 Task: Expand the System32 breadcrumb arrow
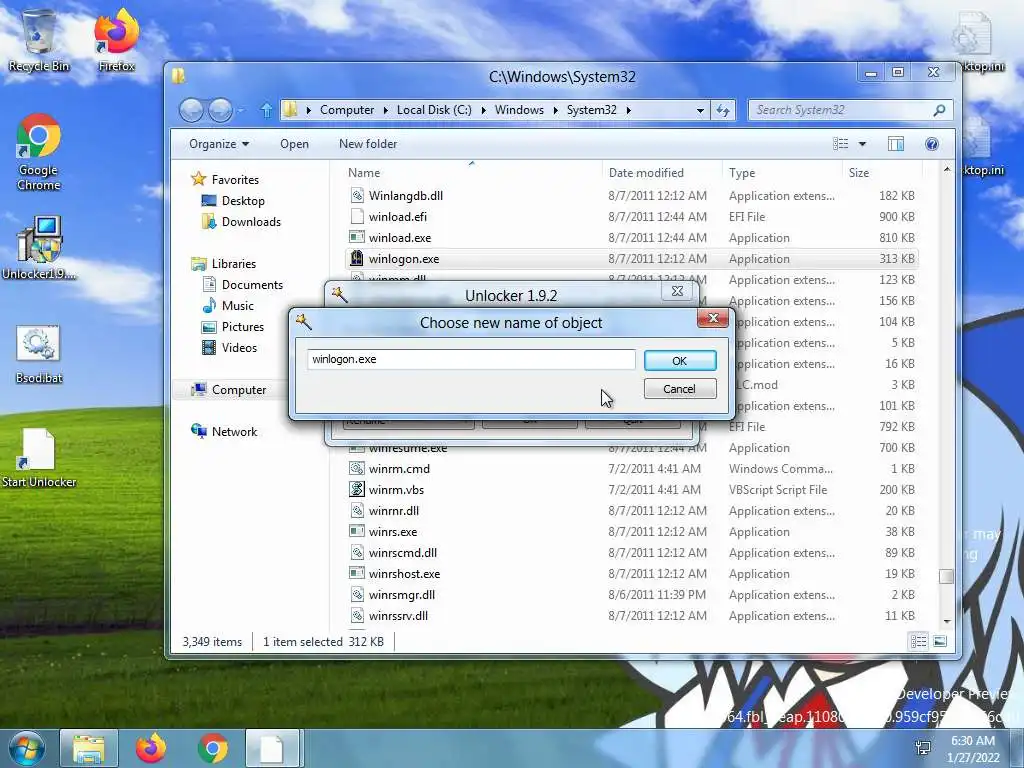[x=628, y=110]
